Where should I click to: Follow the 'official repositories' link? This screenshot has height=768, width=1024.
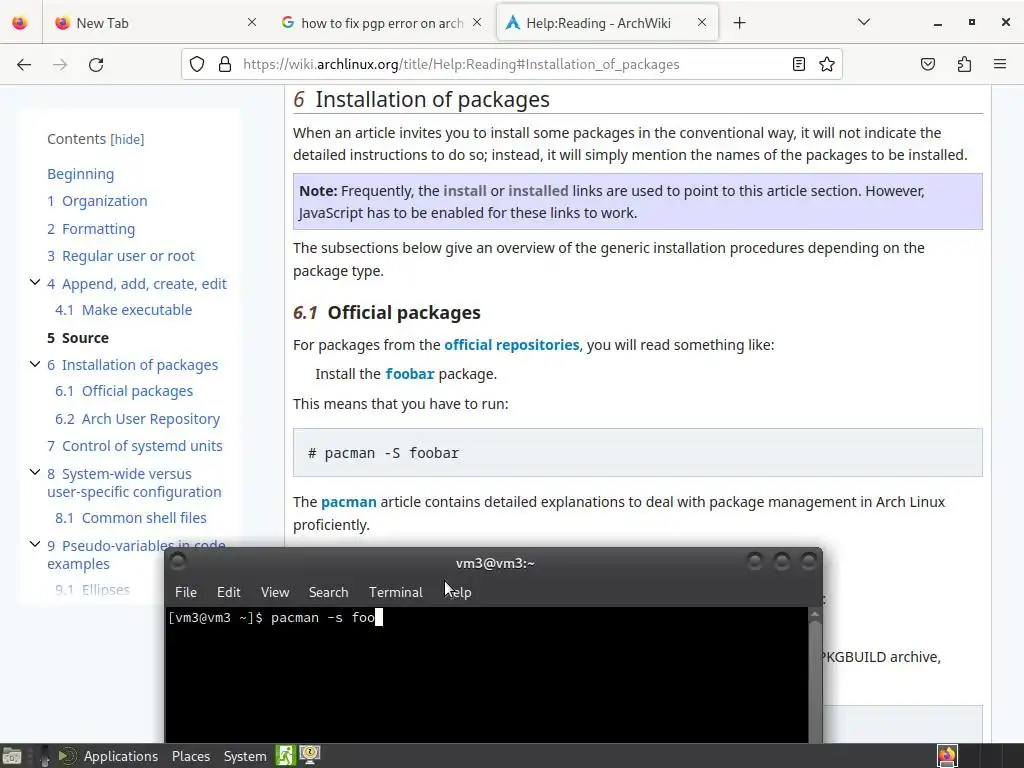[511, 345]
